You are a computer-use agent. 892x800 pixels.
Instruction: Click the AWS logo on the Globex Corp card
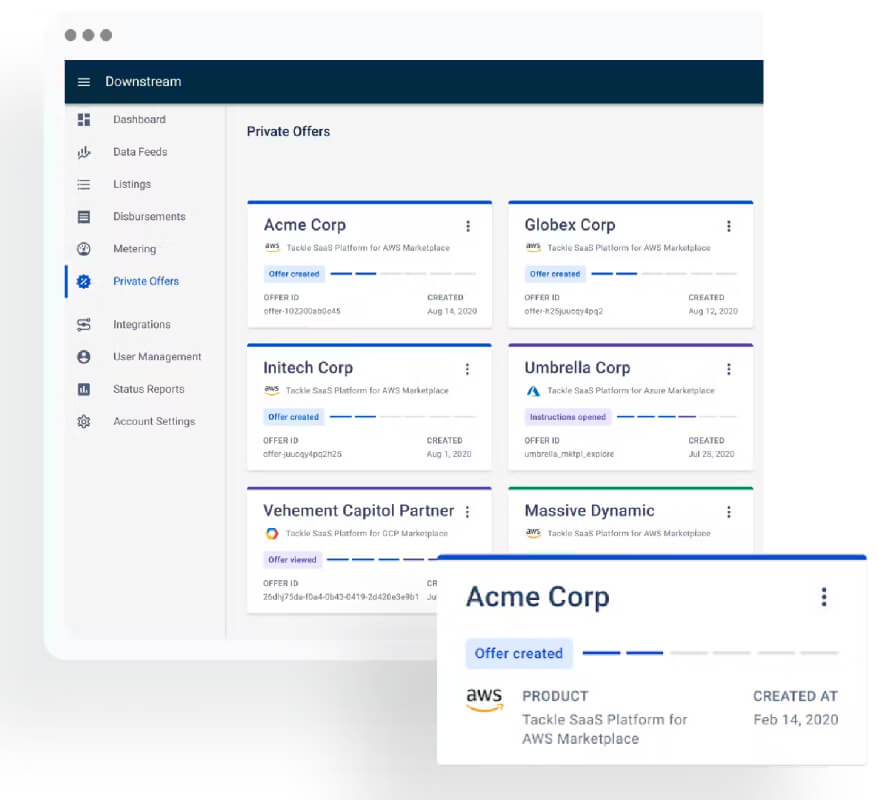[x=533, y=248]
